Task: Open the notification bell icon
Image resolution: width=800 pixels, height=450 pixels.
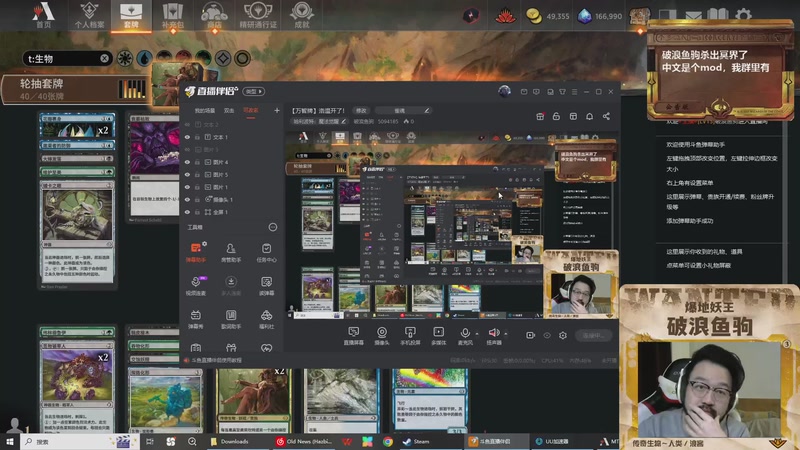Action: 589,116
